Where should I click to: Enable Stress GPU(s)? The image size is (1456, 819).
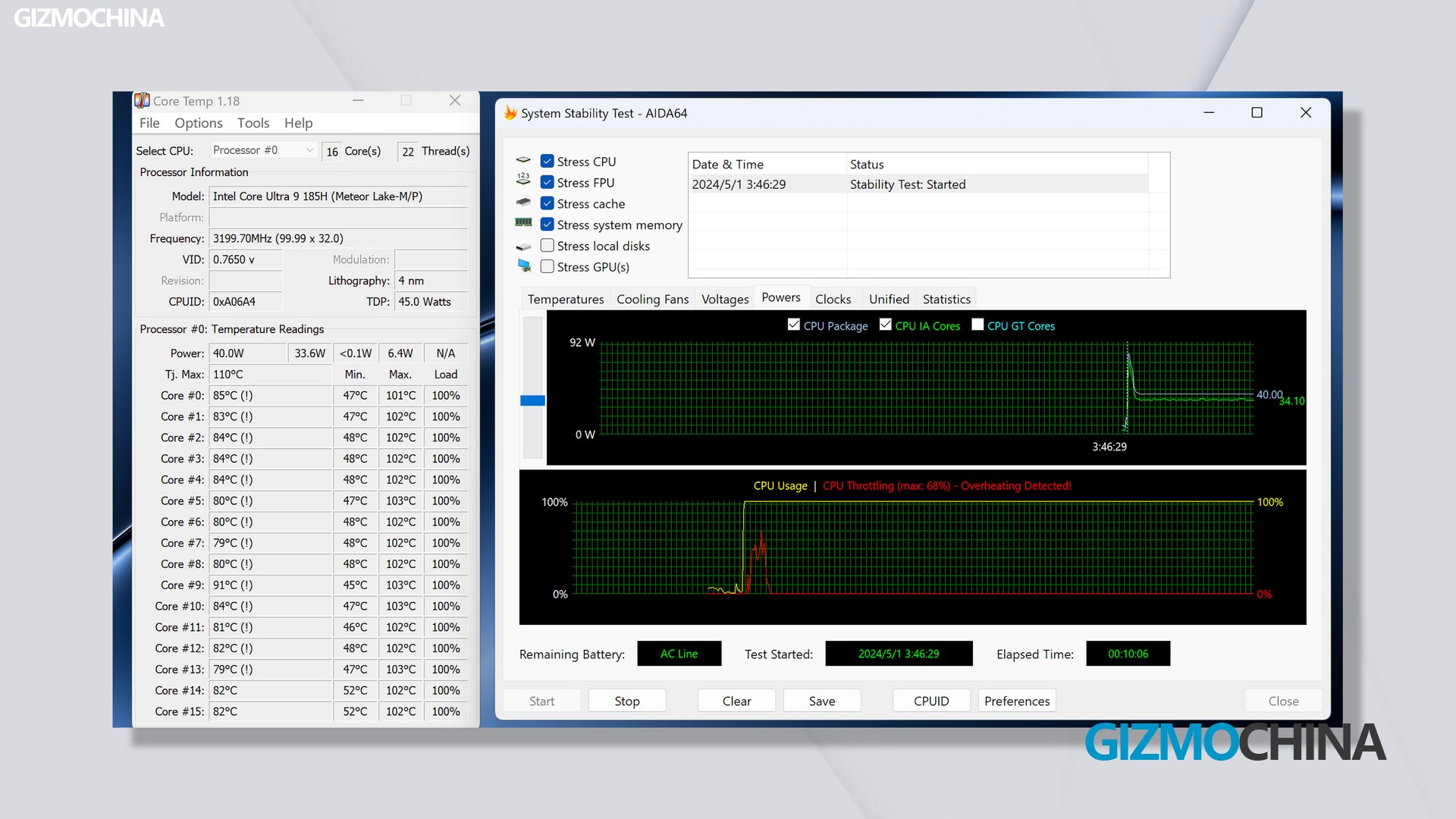coord(547,266)
